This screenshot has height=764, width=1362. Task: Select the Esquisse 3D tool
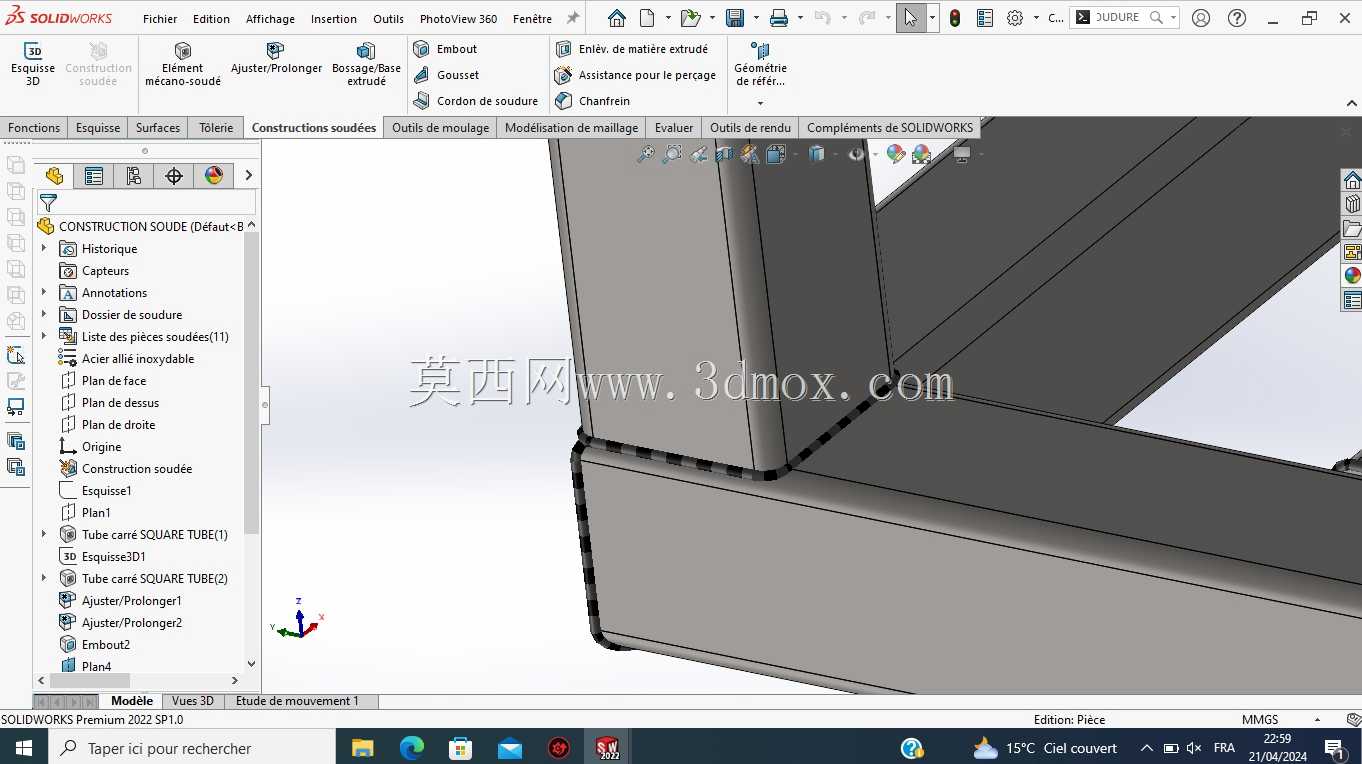(x=33, y=64)
